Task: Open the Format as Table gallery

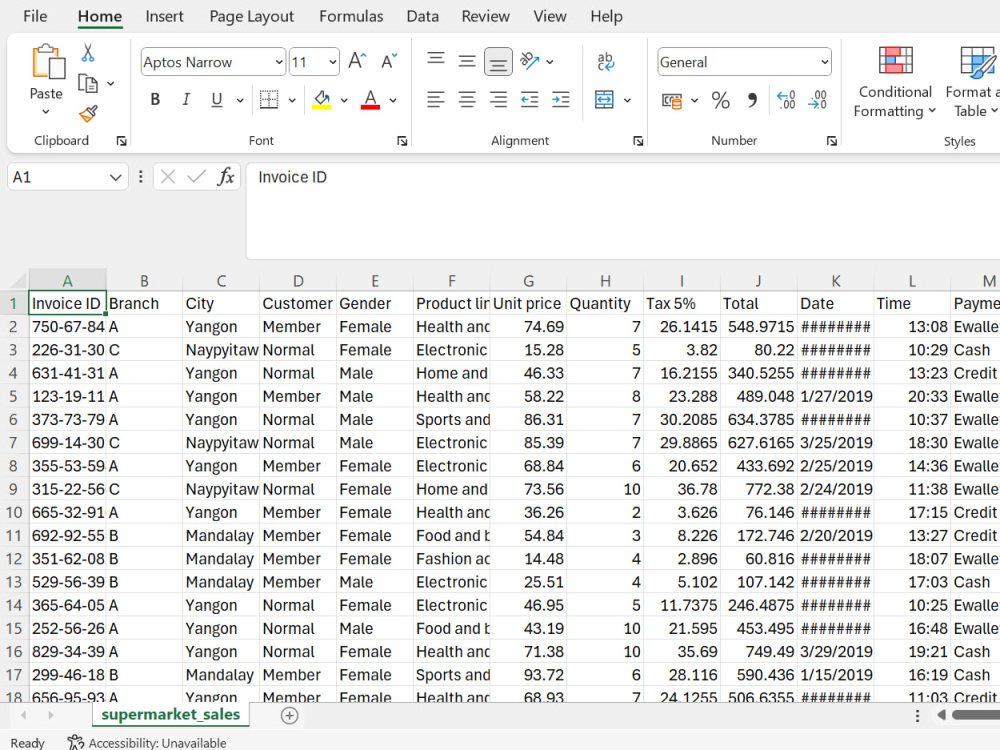Action: (x=973, y=82)
